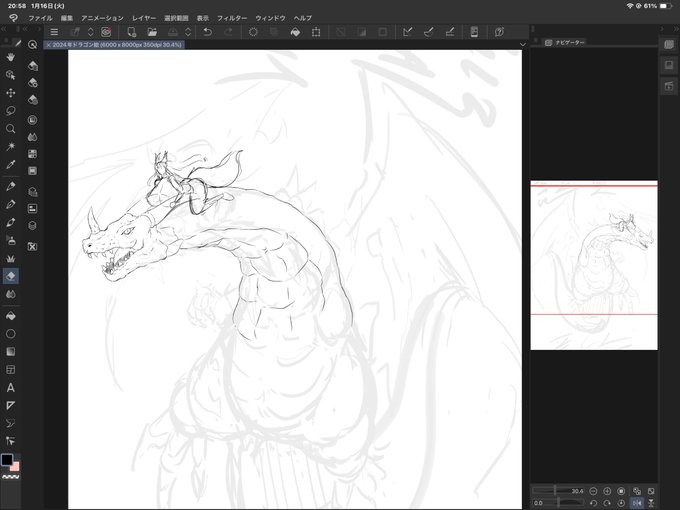Select the Text tool
The width and height of the screenshot is (680, 510).
[11, 388]
